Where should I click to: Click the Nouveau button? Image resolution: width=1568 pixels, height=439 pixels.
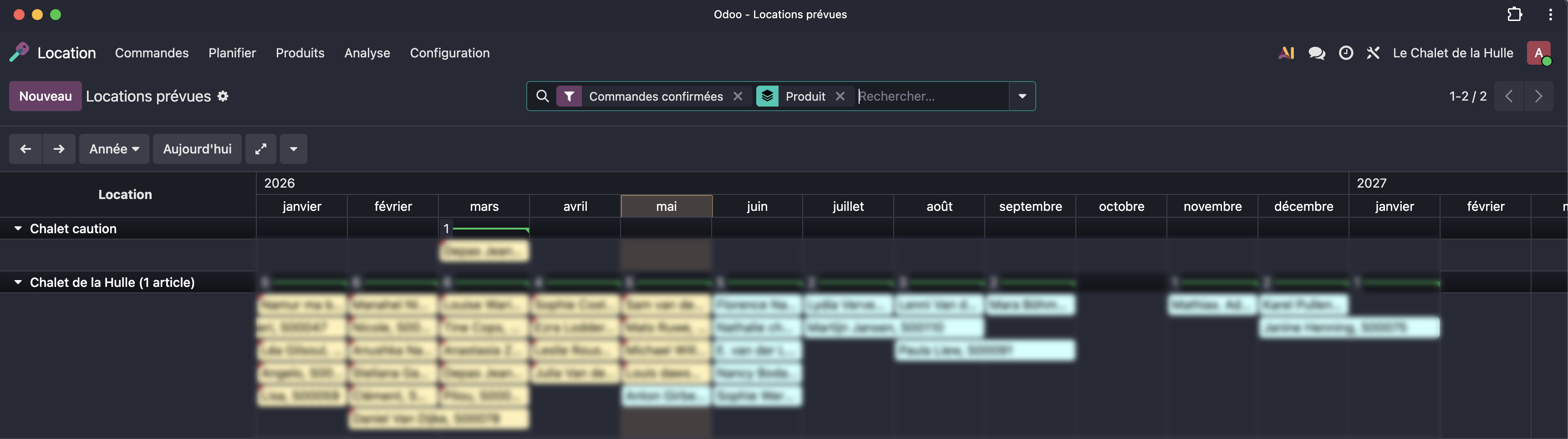coord(46,96)
